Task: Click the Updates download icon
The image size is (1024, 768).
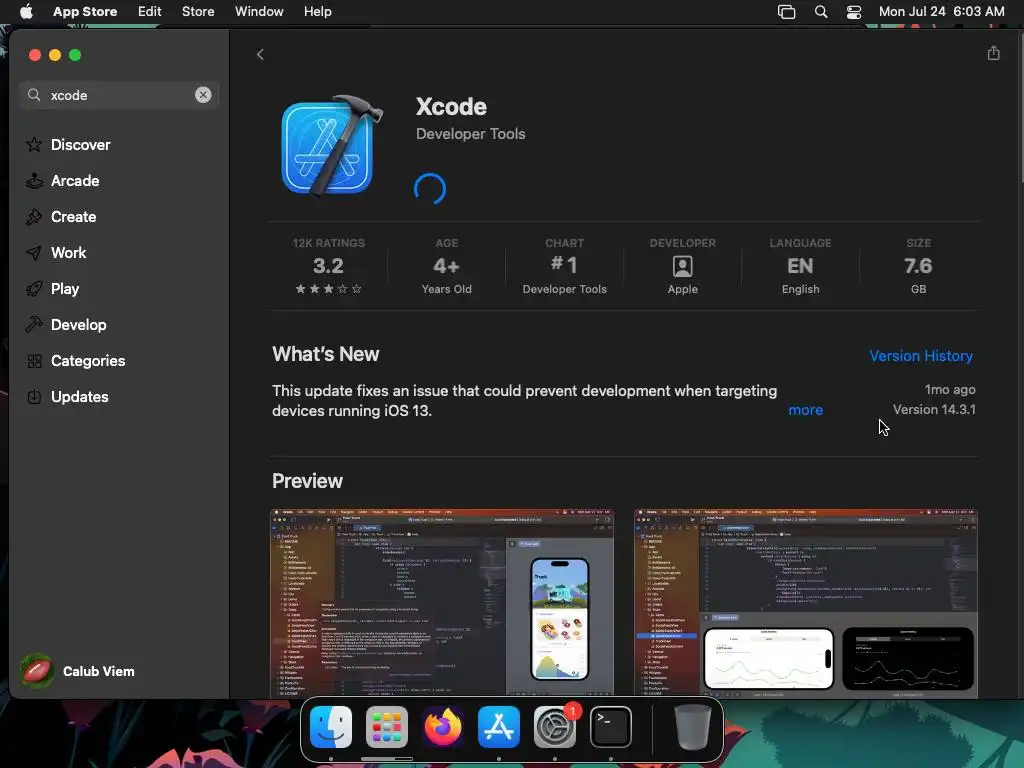Action: [x=34, y=396]
